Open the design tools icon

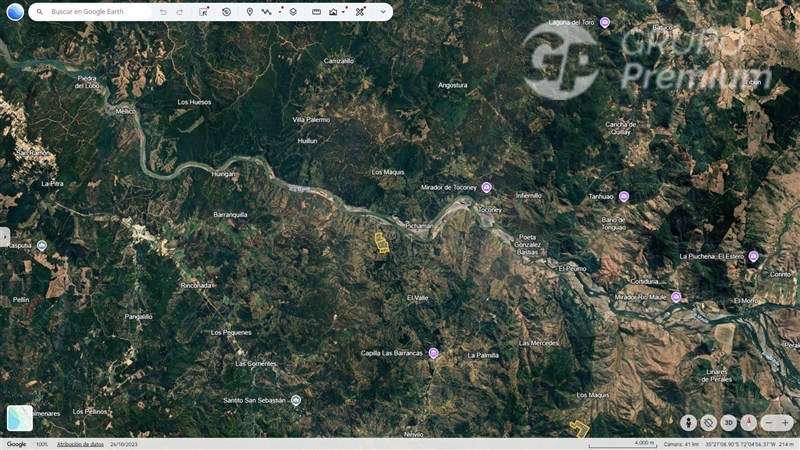click(360, 12)
